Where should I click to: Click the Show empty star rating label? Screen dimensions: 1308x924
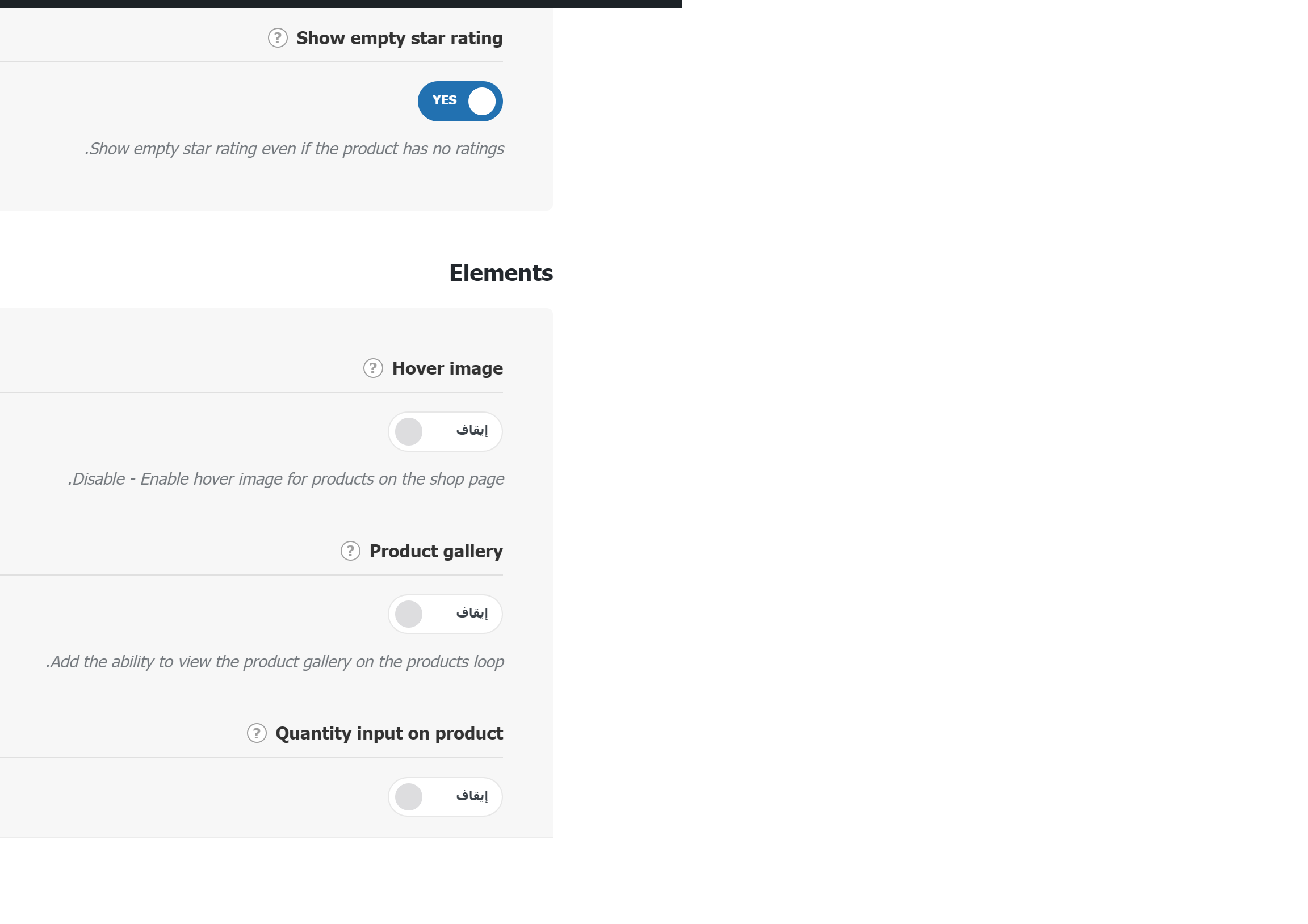[399, 38]
